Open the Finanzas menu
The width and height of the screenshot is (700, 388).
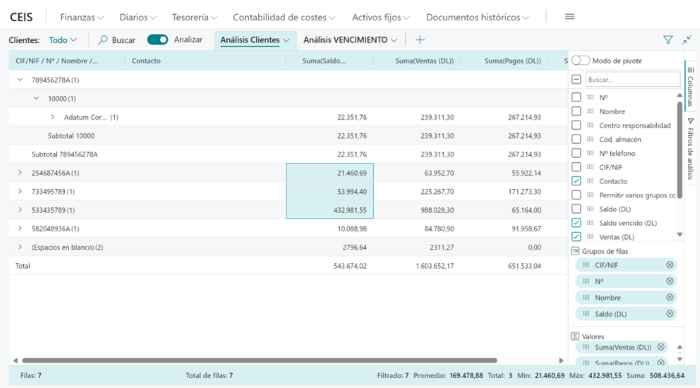(x=82, y=17)
